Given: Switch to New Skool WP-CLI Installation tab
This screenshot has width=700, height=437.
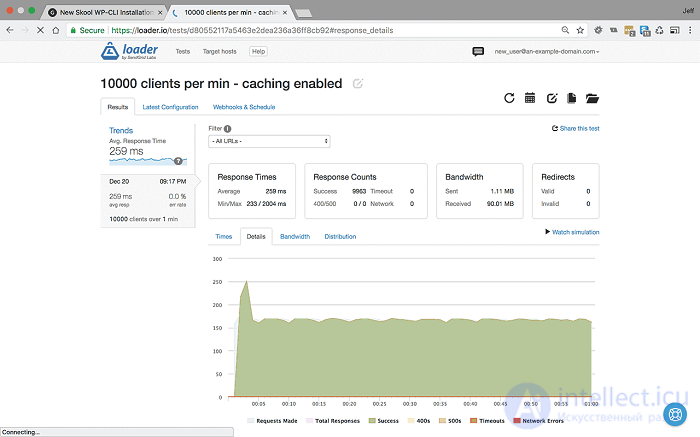Looking at the screenshot, I should click(x=105, y=12).
